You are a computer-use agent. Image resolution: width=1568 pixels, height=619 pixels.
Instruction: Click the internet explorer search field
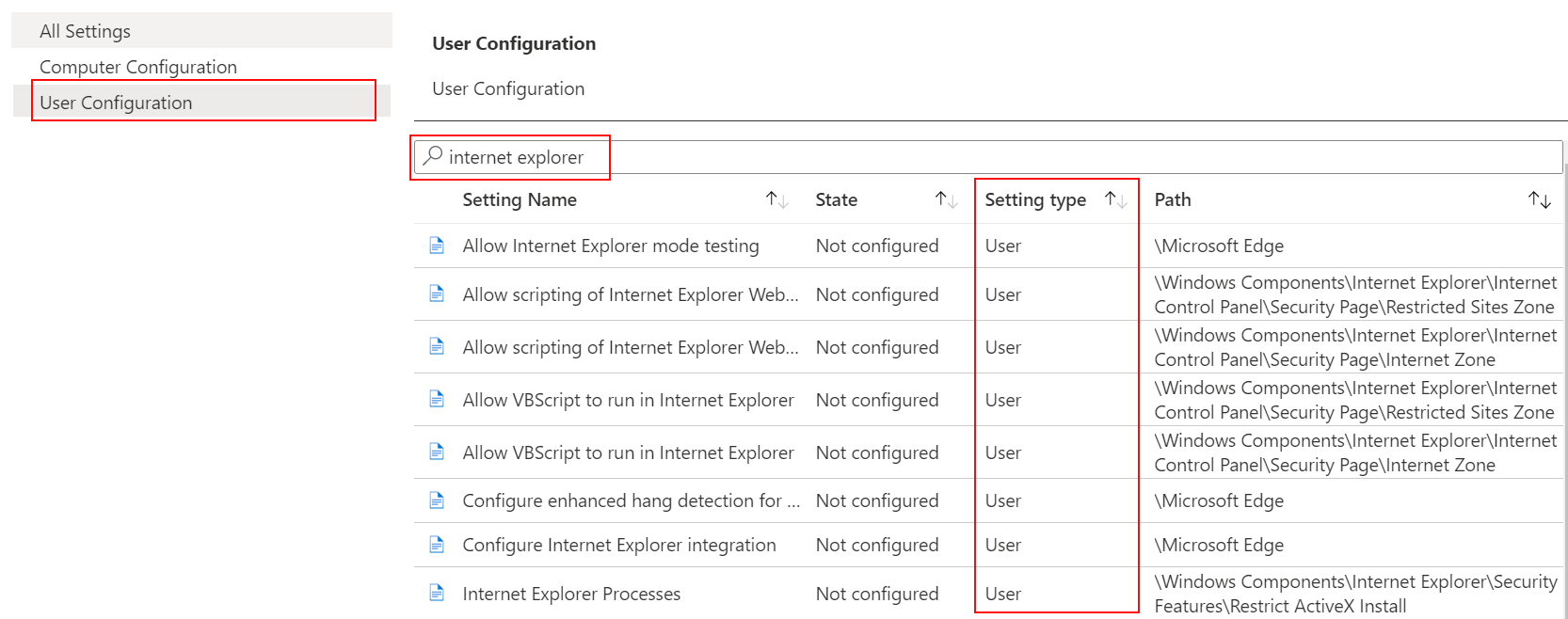point(988,157)
